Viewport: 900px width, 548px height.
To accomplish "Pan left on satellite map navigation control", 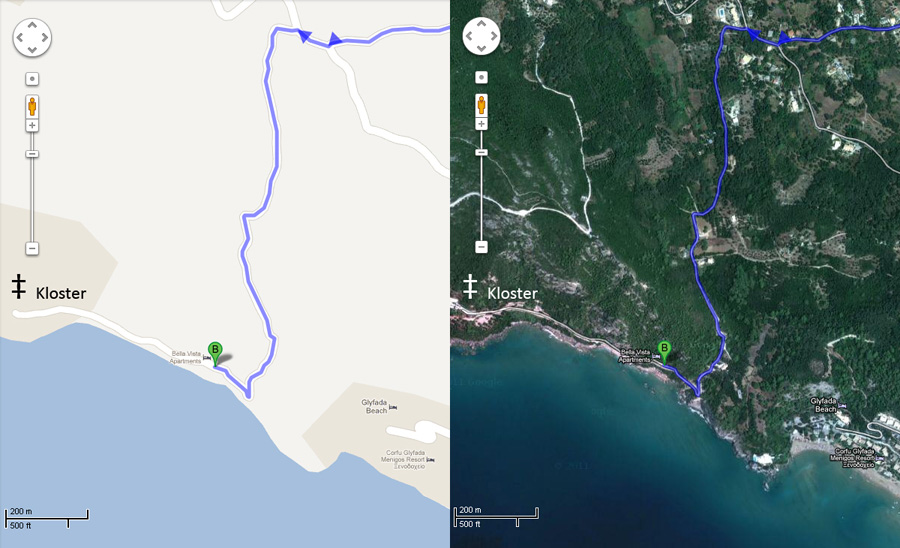I will pyautogui.click(x=469, y=36).
